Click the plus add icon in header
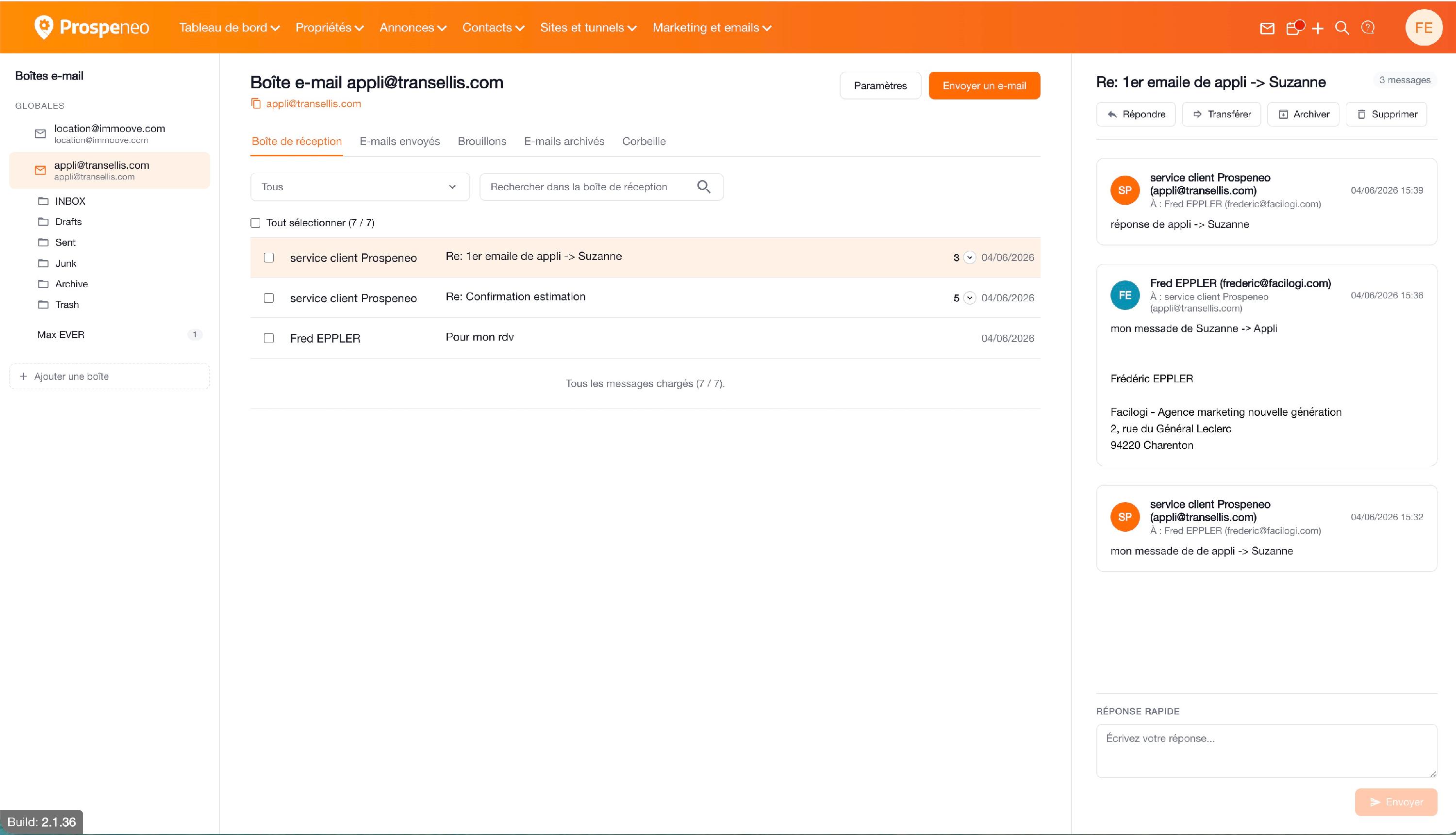1456x835 pixels. 1318,28
